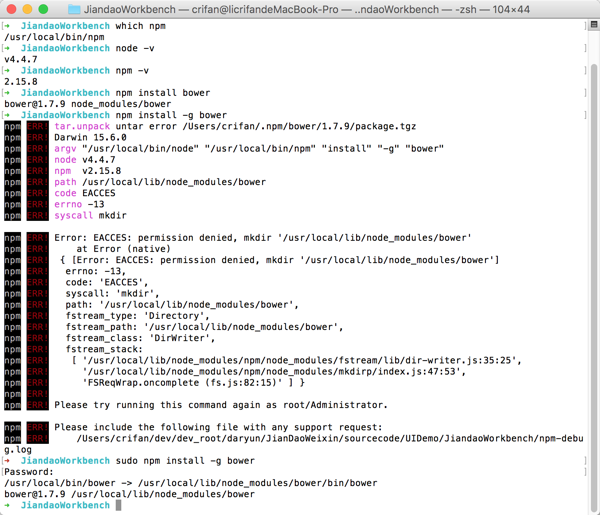Click the 'fstream_stack:' line

(x=104, y=349)
